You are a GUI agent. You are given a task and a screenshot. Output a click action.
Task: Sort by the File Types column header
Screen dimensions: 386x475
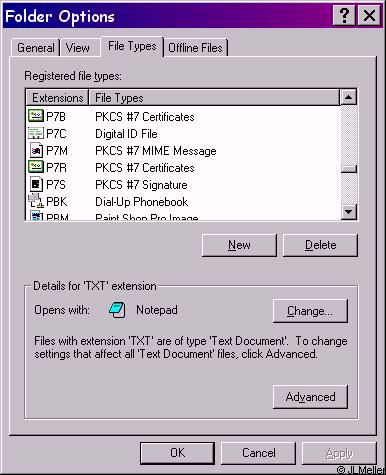point(215,98)
